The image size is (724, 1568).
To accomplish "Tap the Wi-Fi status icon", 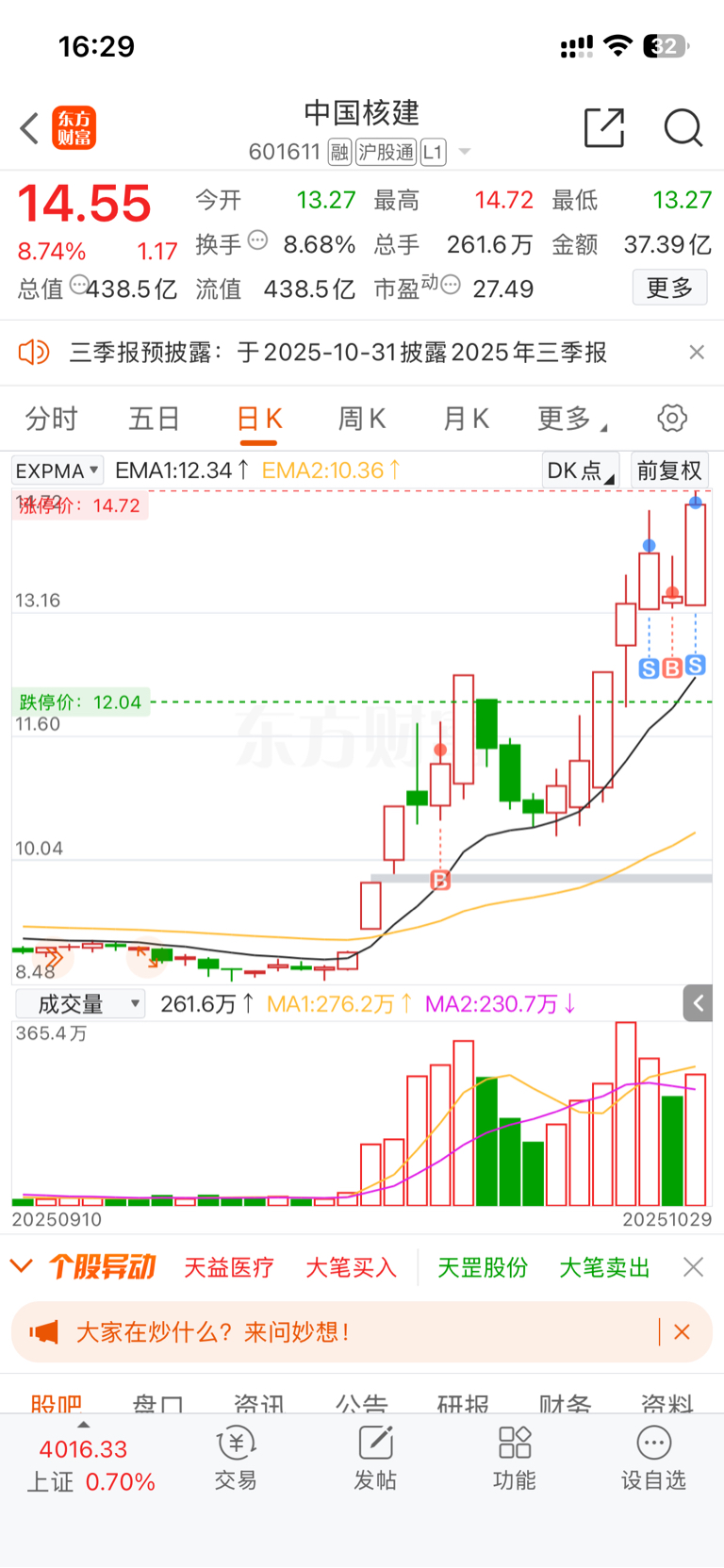I will pyautogui.click(x=617, y=45).
